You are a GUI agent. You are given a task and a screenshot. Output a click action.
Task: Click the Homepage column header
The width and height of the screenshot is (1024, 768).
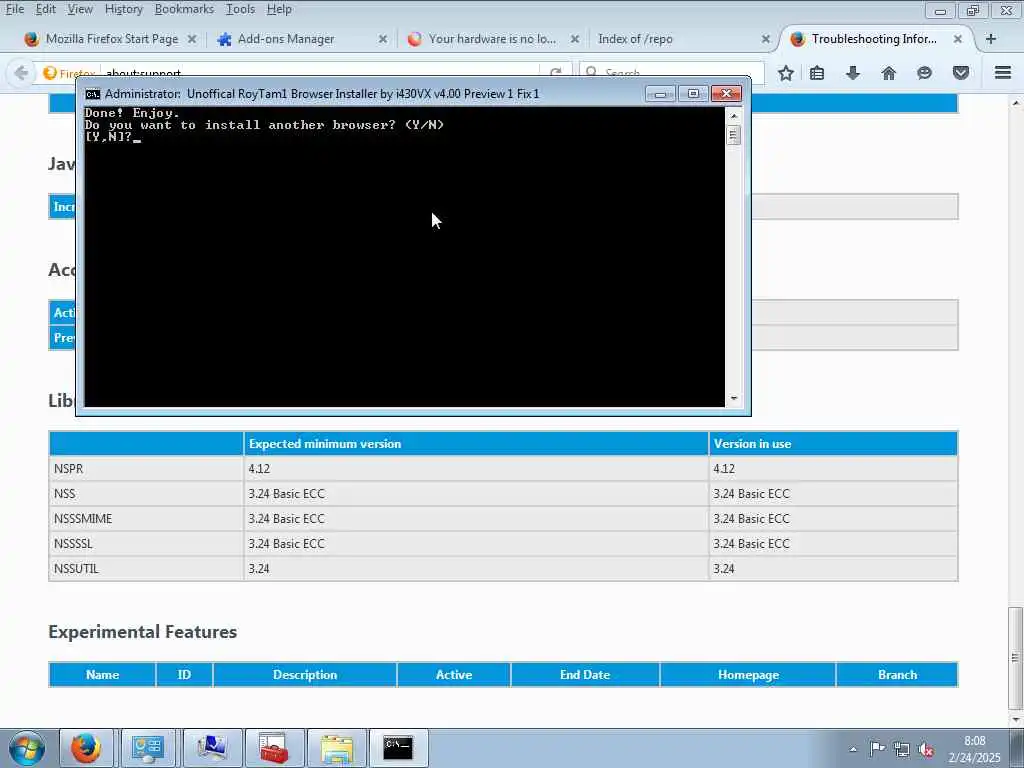(x=748, y=675)
